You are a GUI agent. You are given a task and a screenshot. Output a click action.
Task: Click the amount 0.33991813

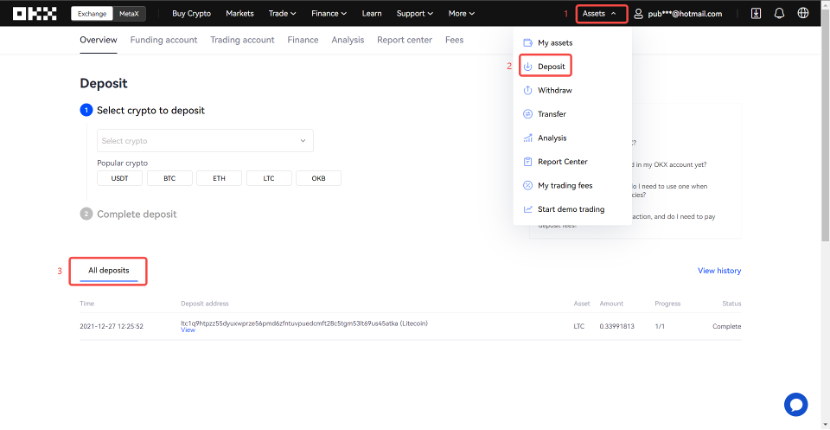[617, 327]
